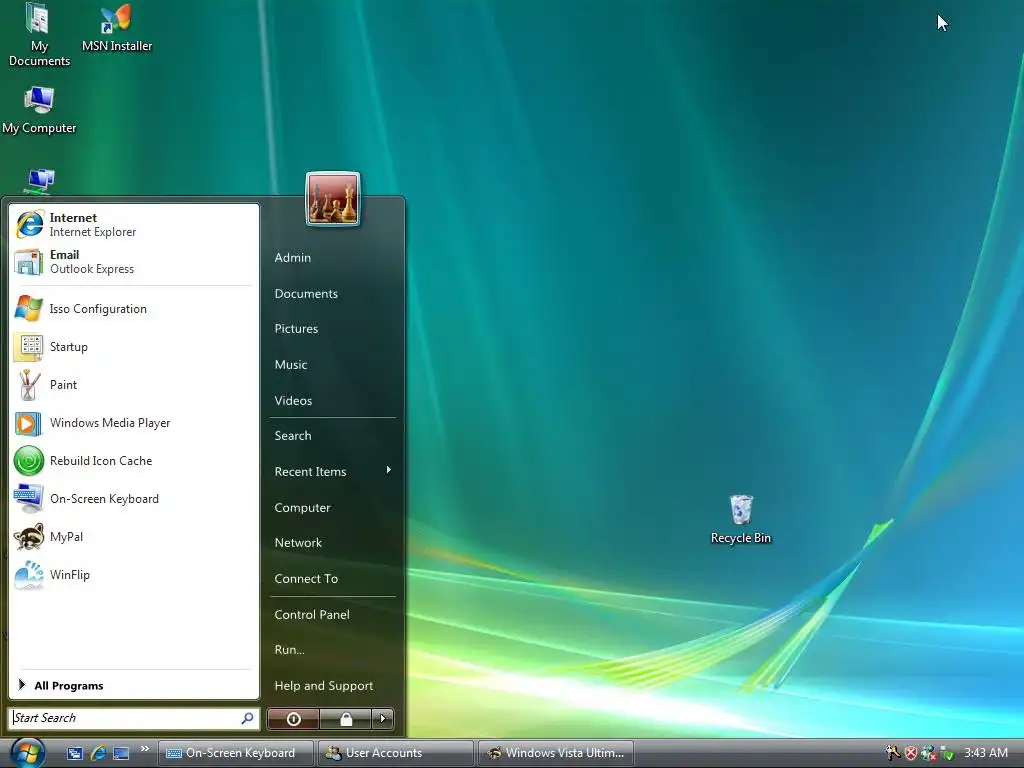
Task: Click the network disconnected tray icon
Action: [928, 753]
